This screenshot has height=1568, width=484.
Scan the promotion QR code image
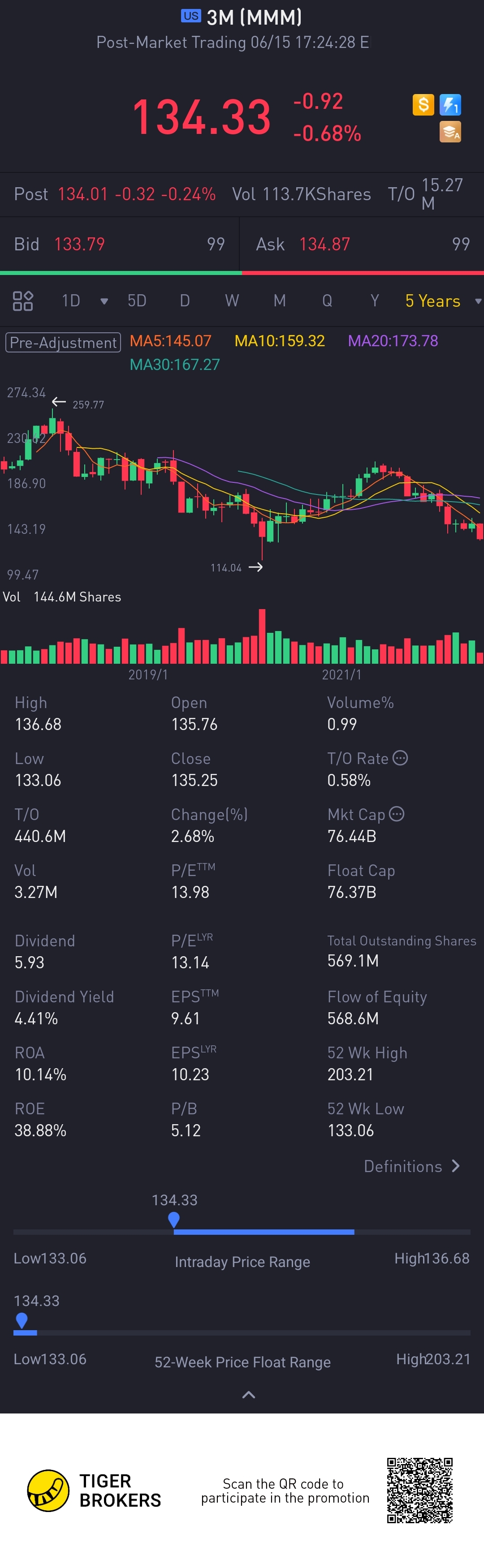tap(419, 1490)
